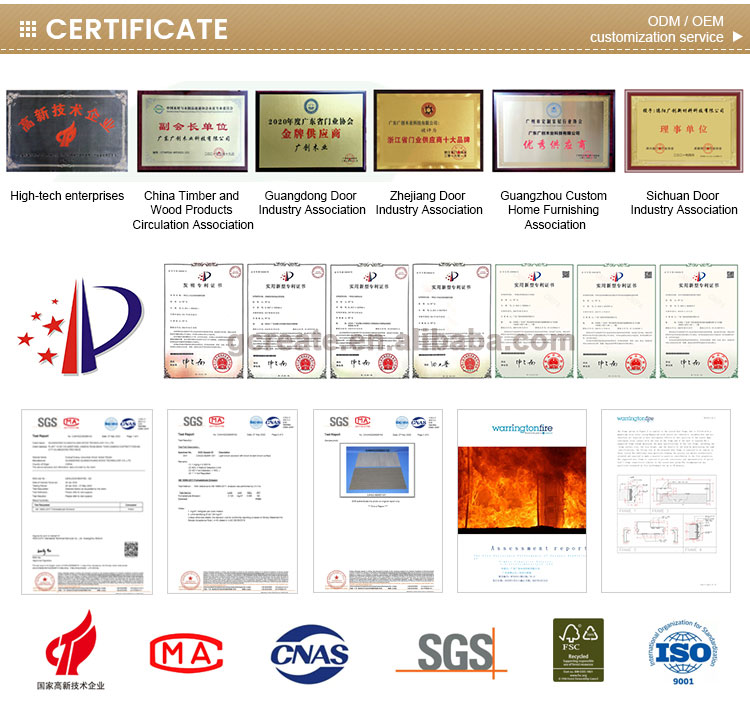The width and height of the screenshot is (750, 720).
Task: Click the large gray SGS logo
Action: pos(451,653)
